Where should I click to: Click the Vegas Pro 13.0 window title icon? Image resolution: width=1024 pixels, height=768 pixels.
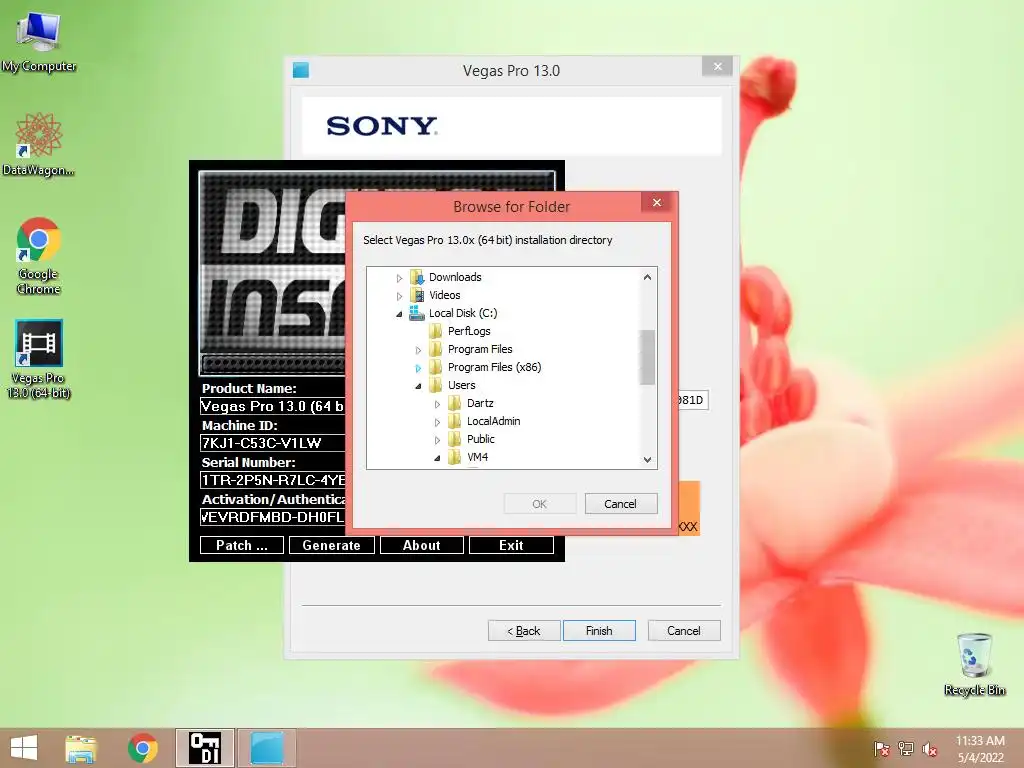coord(300,70)
